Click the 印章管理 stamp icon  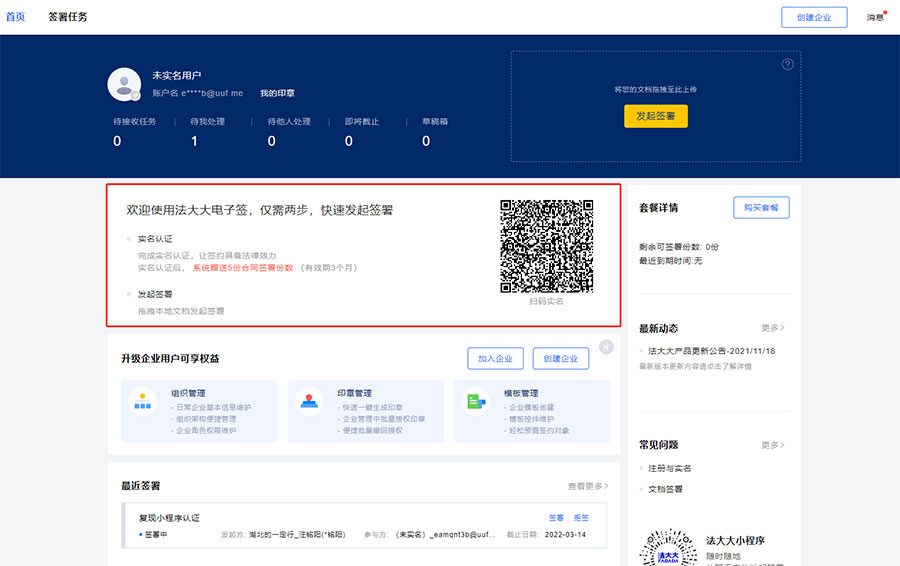309,401
